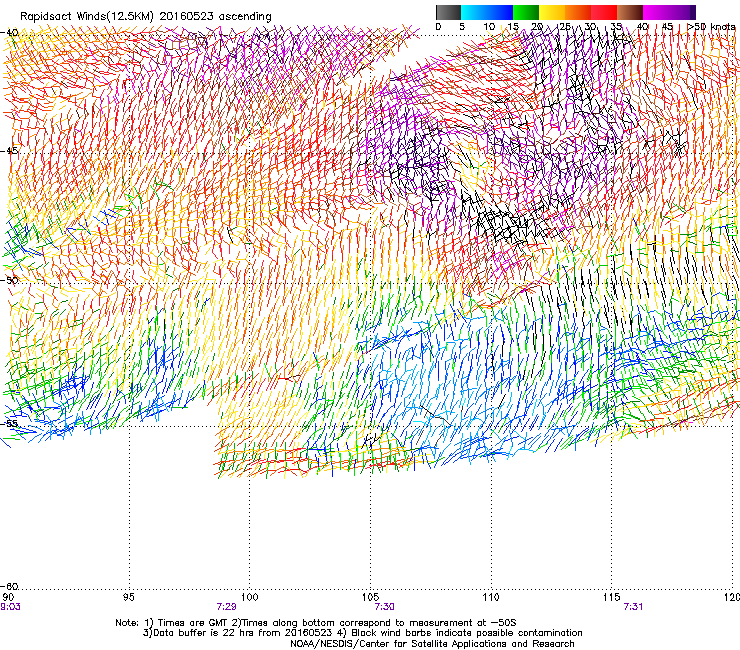Click the green 15-20 knots legend swatch

tap(526, 12)
